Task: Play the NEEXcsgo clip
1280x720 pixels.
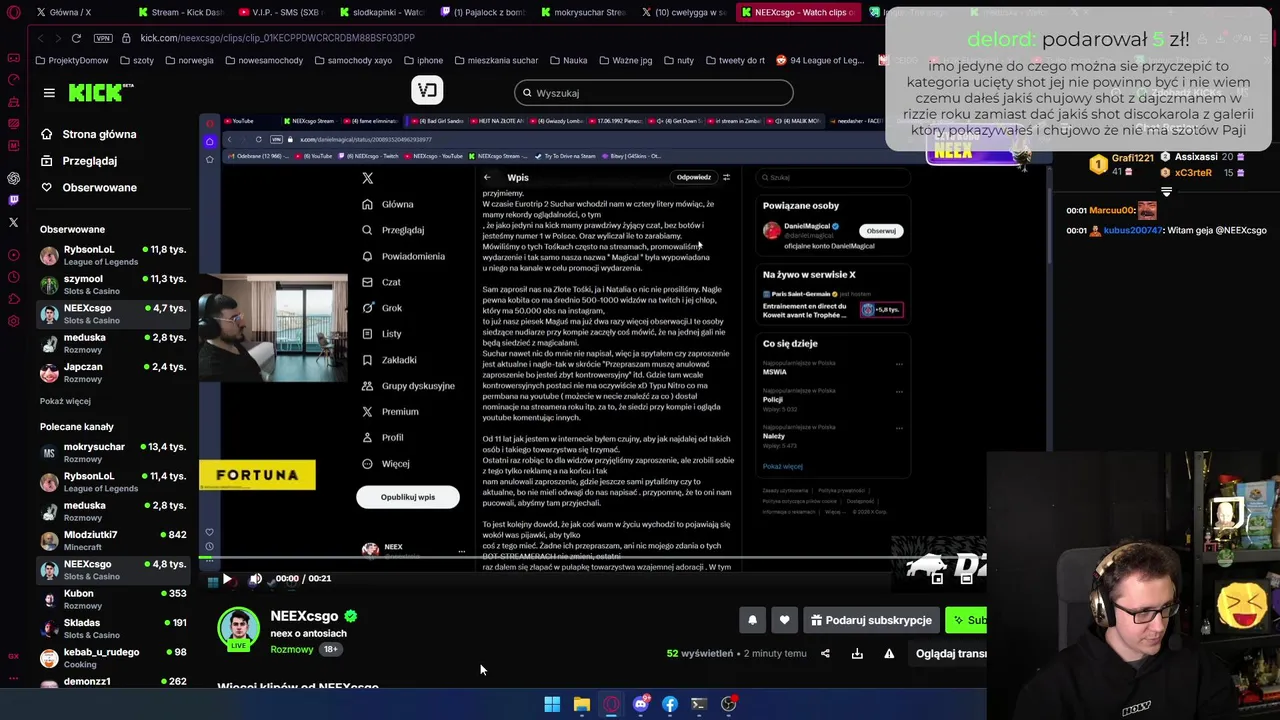Action: pos(227,579)
